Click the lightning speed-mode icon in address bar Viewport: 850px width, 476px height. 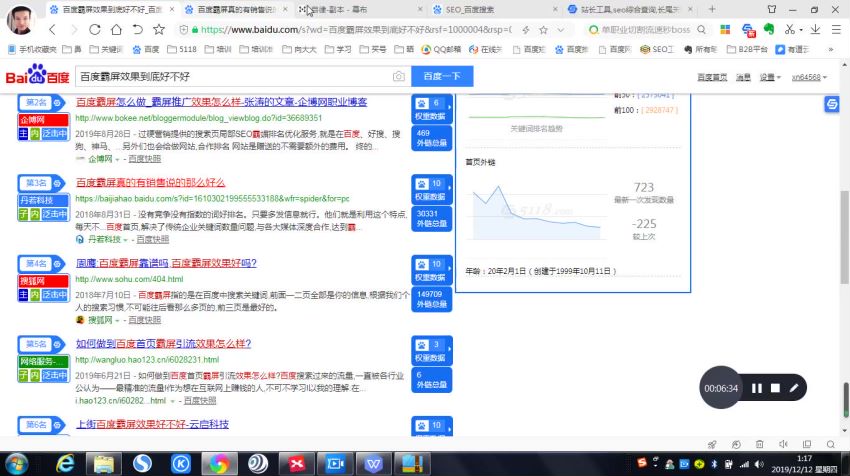pos(526,30)
